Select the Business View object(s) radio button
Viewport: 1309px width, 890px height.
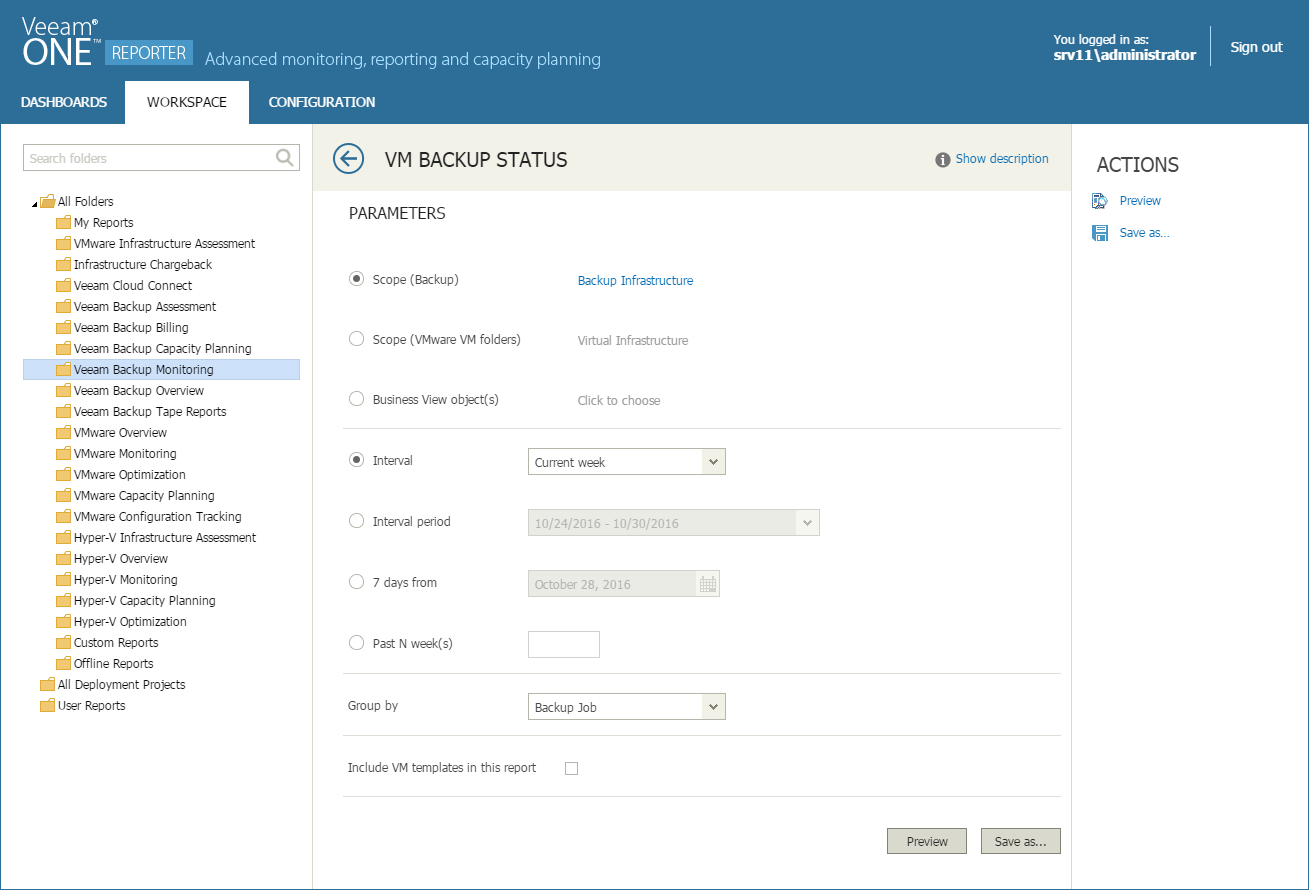pyautogui.click(x=356, y=399)
